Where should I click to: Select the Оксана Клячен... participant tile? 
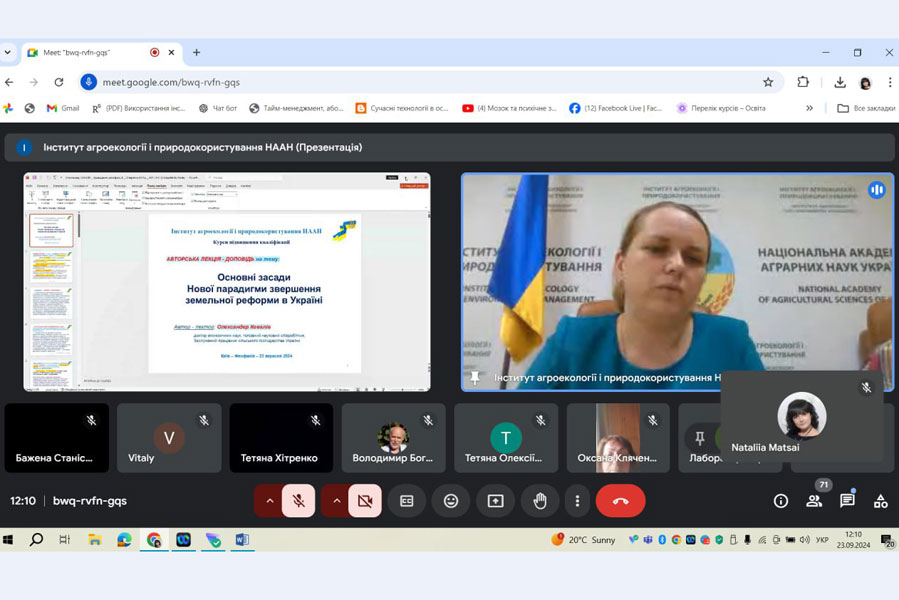coord(618,438)
